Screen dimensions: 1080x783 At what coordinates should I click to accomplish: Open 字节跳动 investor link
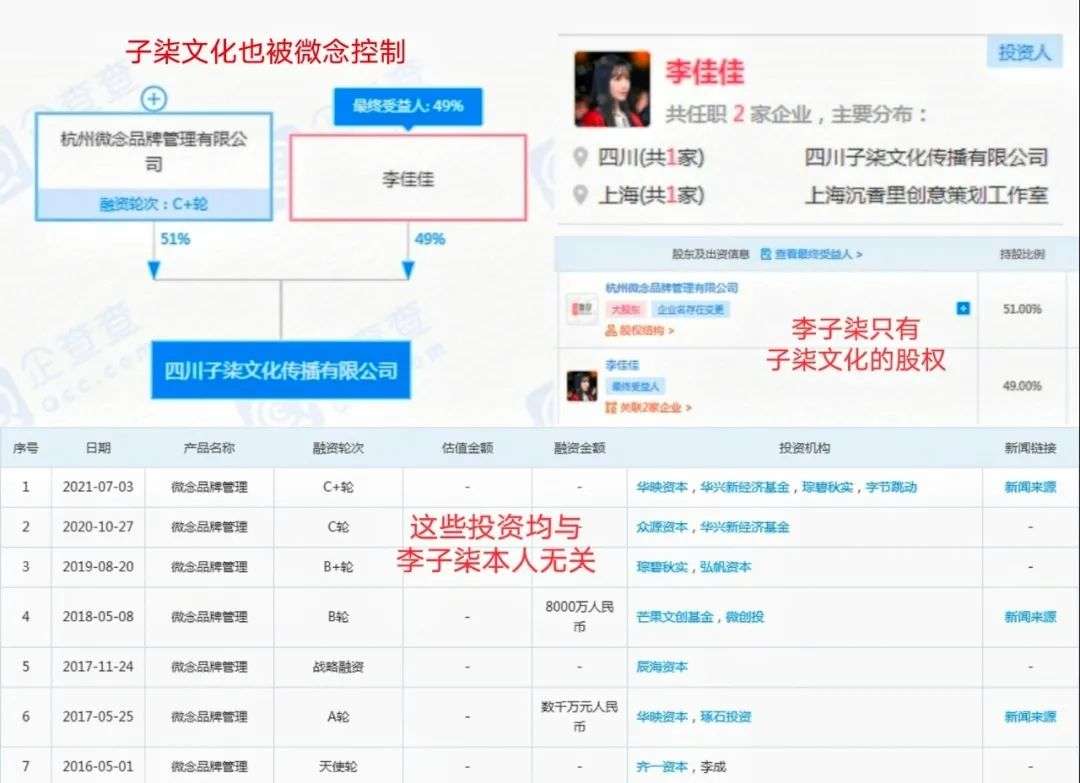click(891, 487)
